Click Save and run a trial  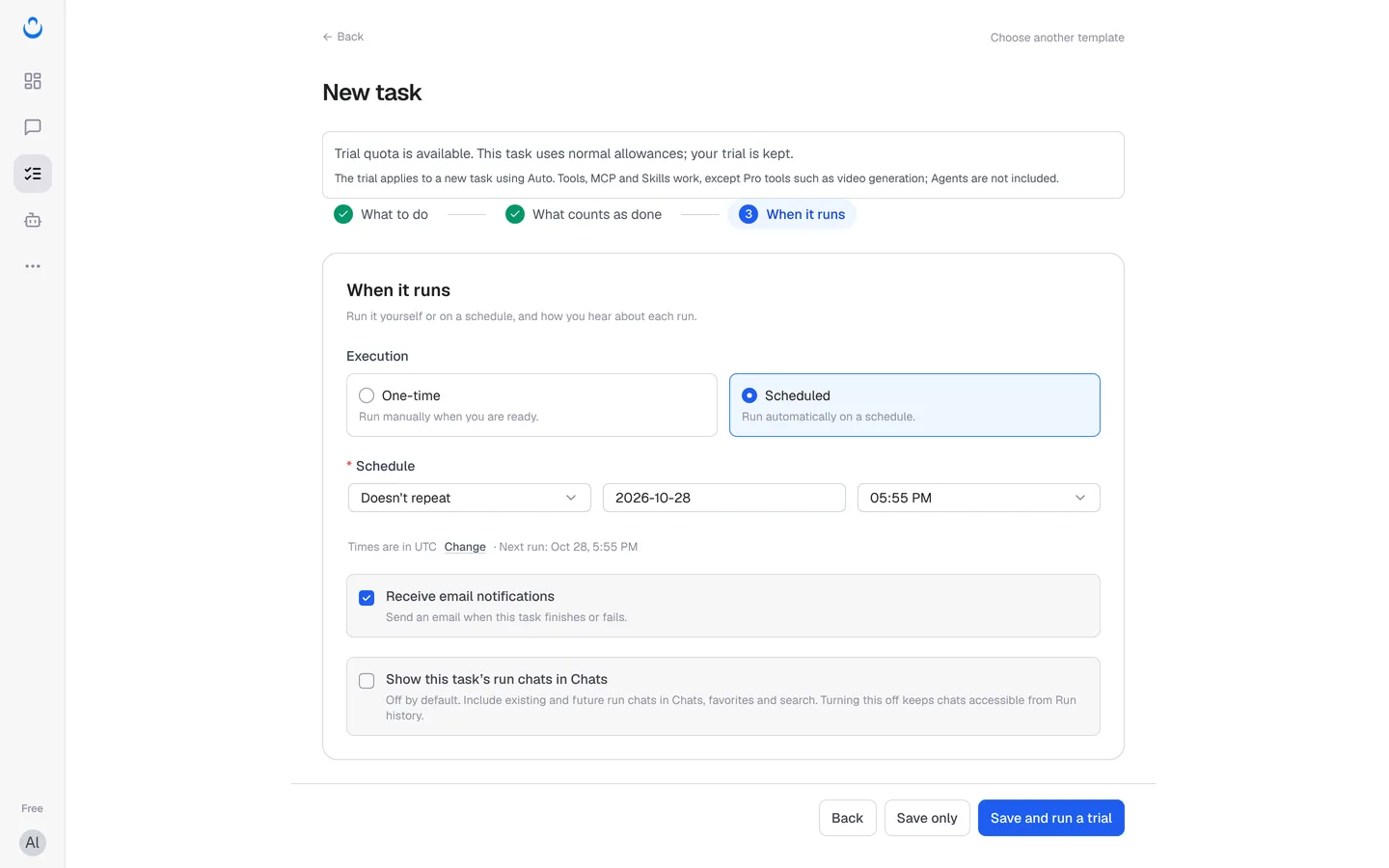click(x=1051, y=818)
